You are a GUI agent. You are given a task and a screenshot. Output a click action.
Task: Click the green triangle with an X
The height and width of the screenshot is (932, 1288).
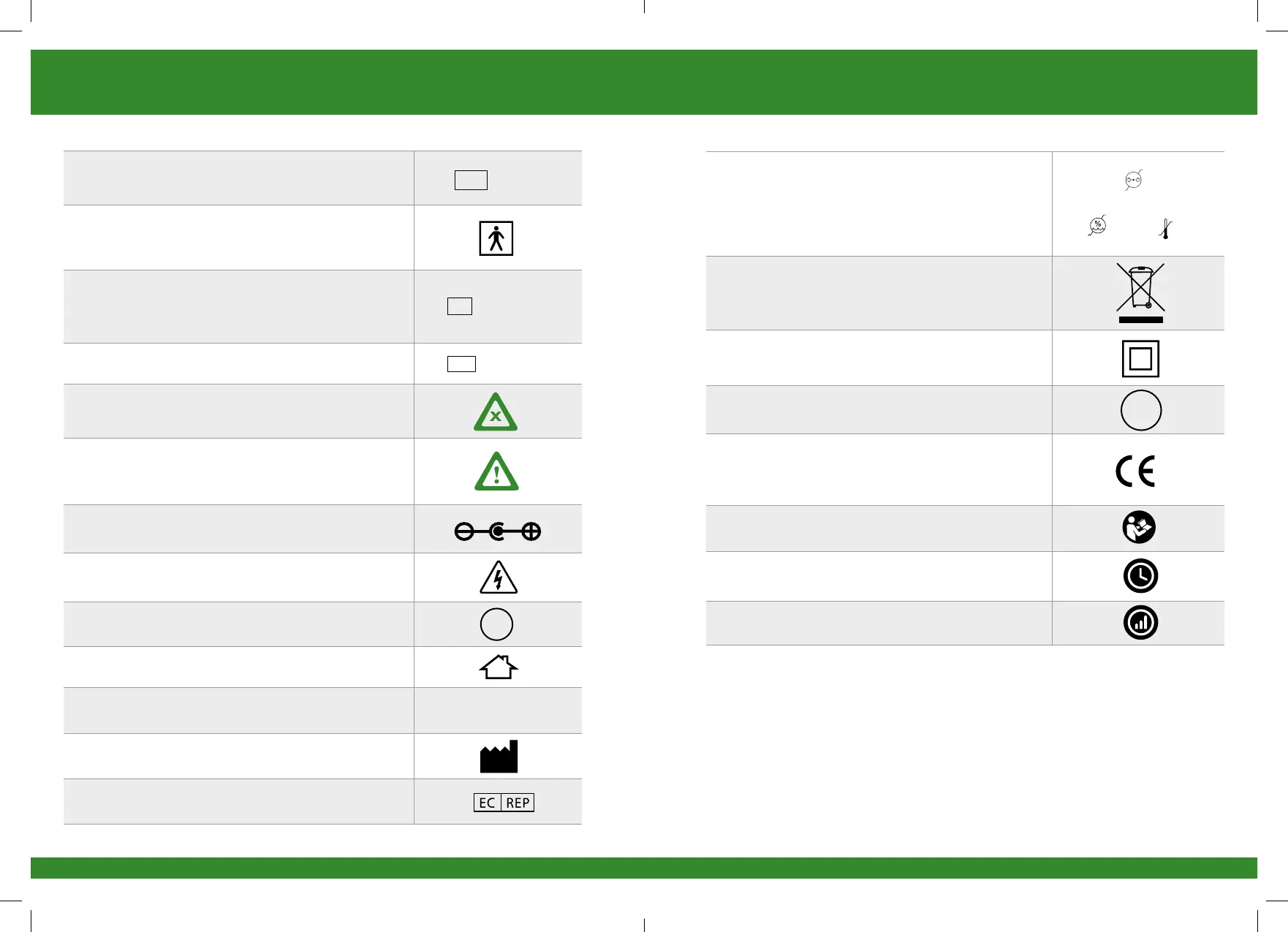(x=496, y=413)
